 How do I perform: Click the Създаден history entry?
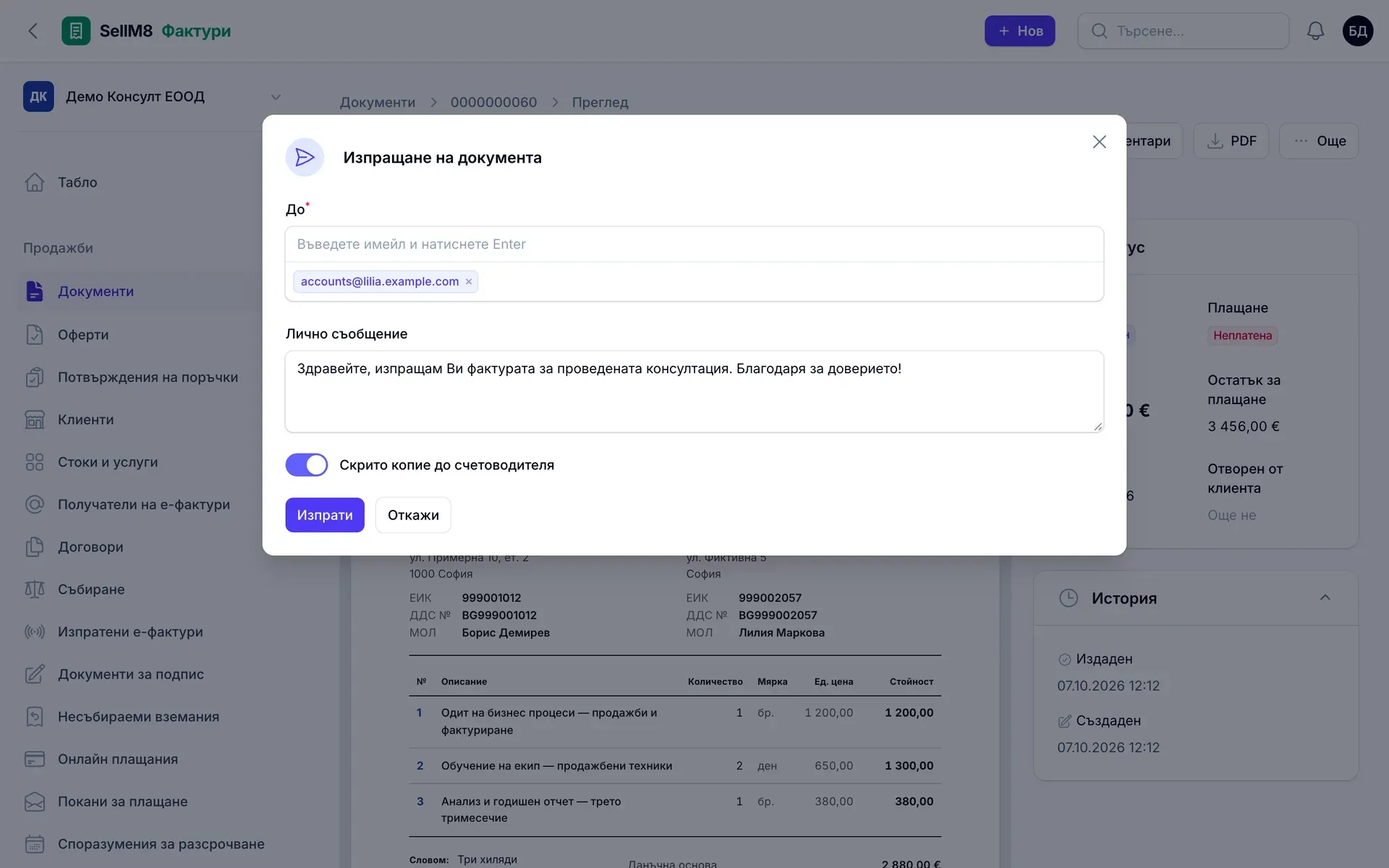[x=1108, y=720]
